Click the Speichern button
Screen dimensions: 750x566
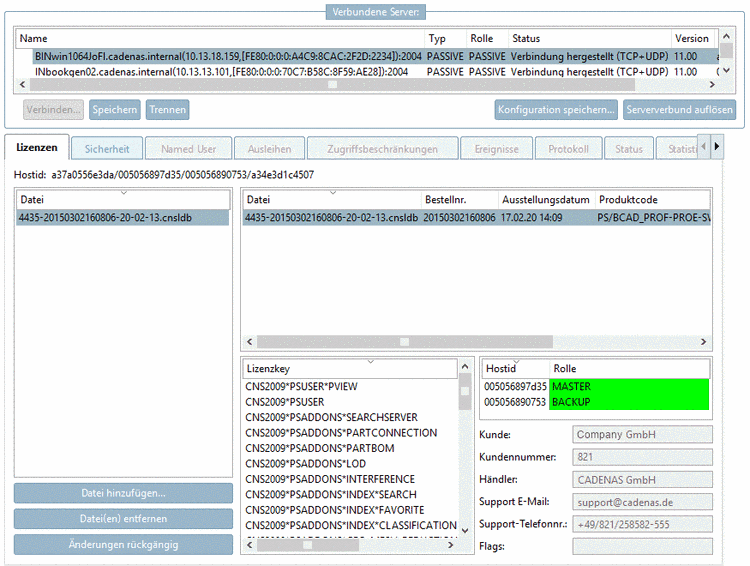115,110
